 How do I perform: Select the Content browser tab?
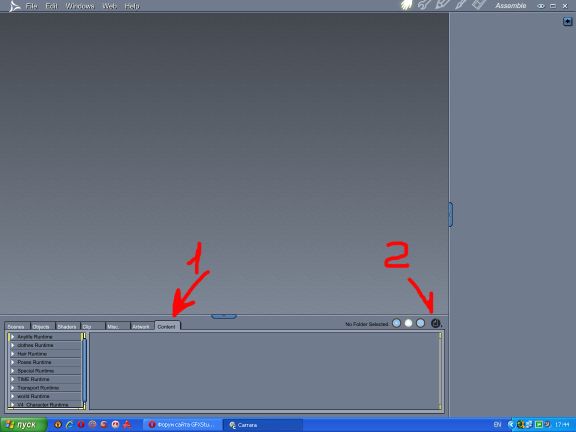(167, 326)
